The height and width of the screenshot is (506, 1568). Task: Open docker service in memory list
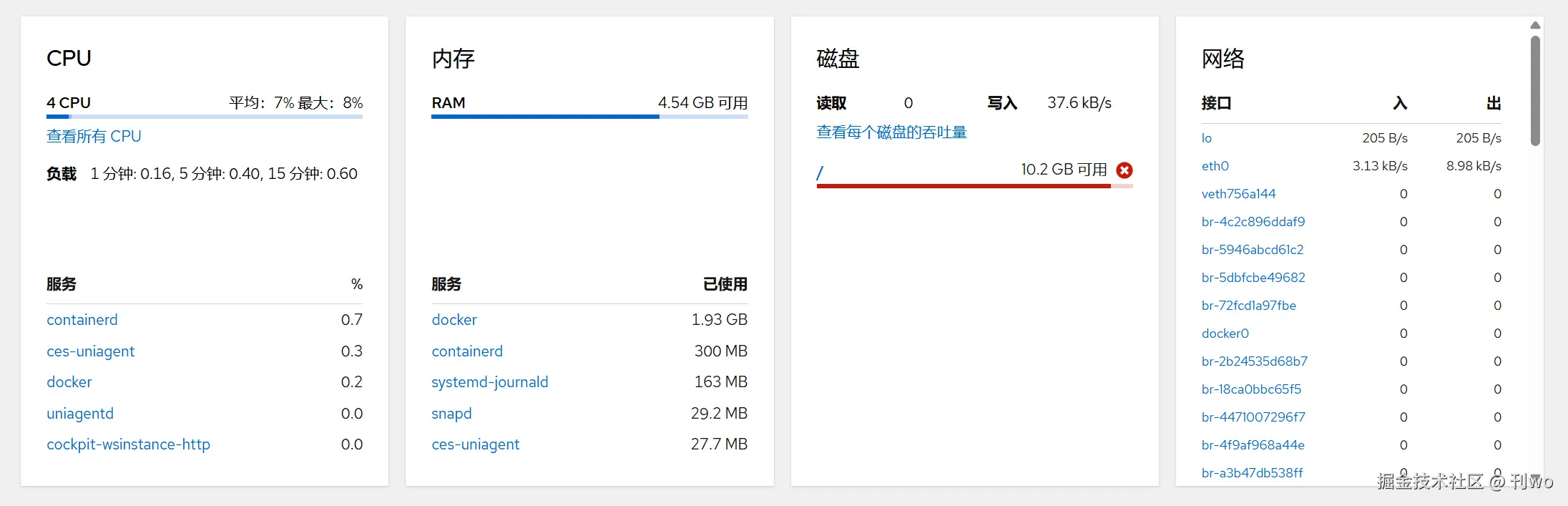click(454, 320)
